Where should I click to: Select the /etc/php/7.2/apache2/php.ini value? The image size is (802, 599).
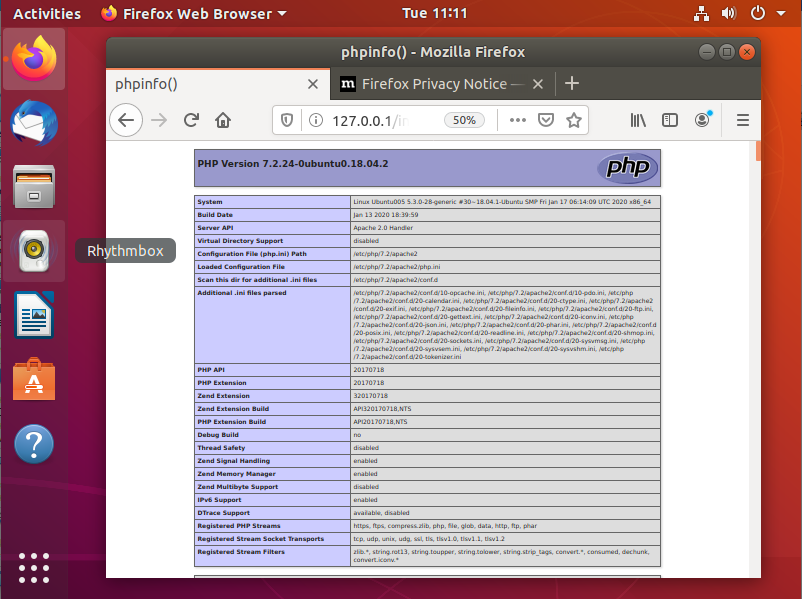pos(396,267)
